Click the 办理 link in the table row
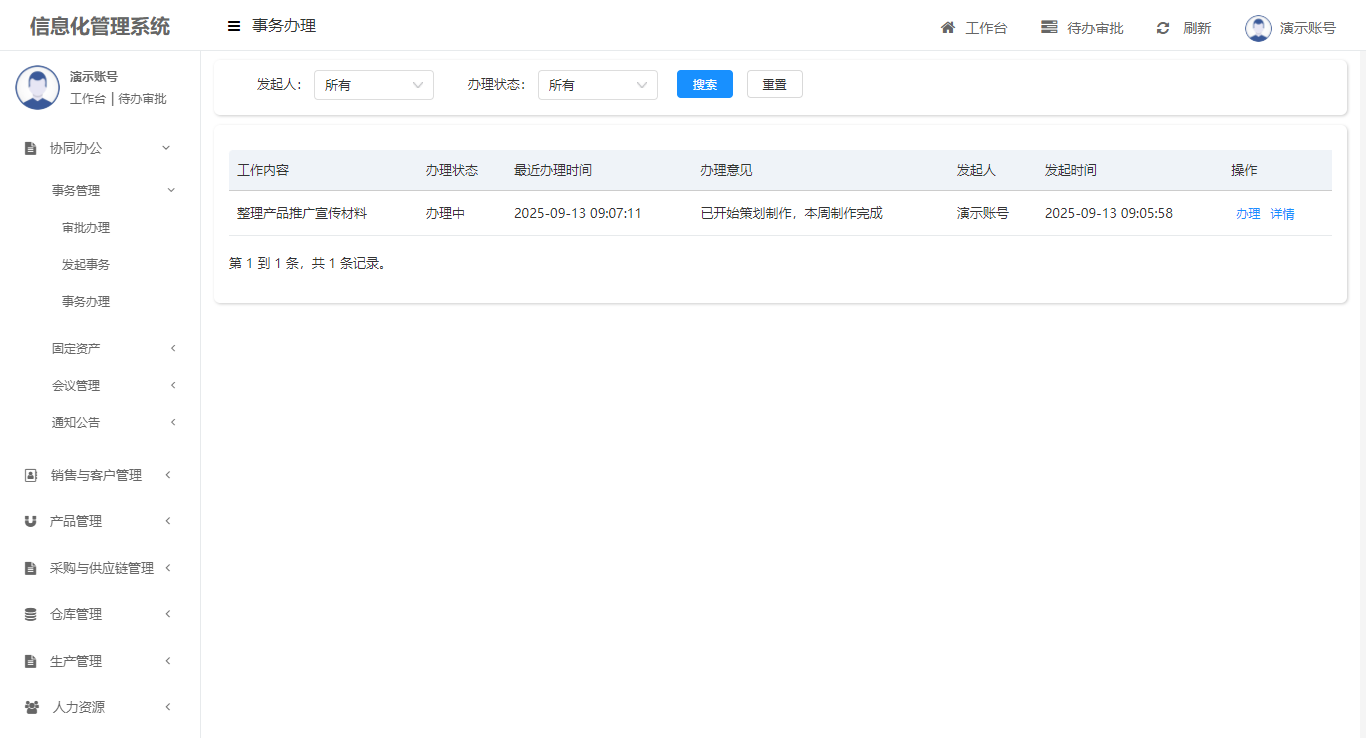Viewport: 1366px width, 738px height. (x=1248, y=213)
